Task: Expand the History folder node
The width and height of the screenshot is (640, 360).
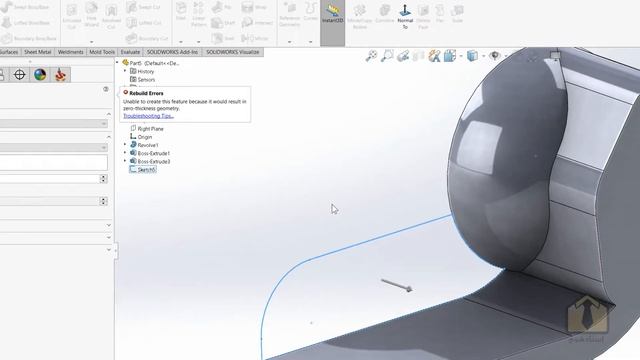Action: (x=125, y=71)
